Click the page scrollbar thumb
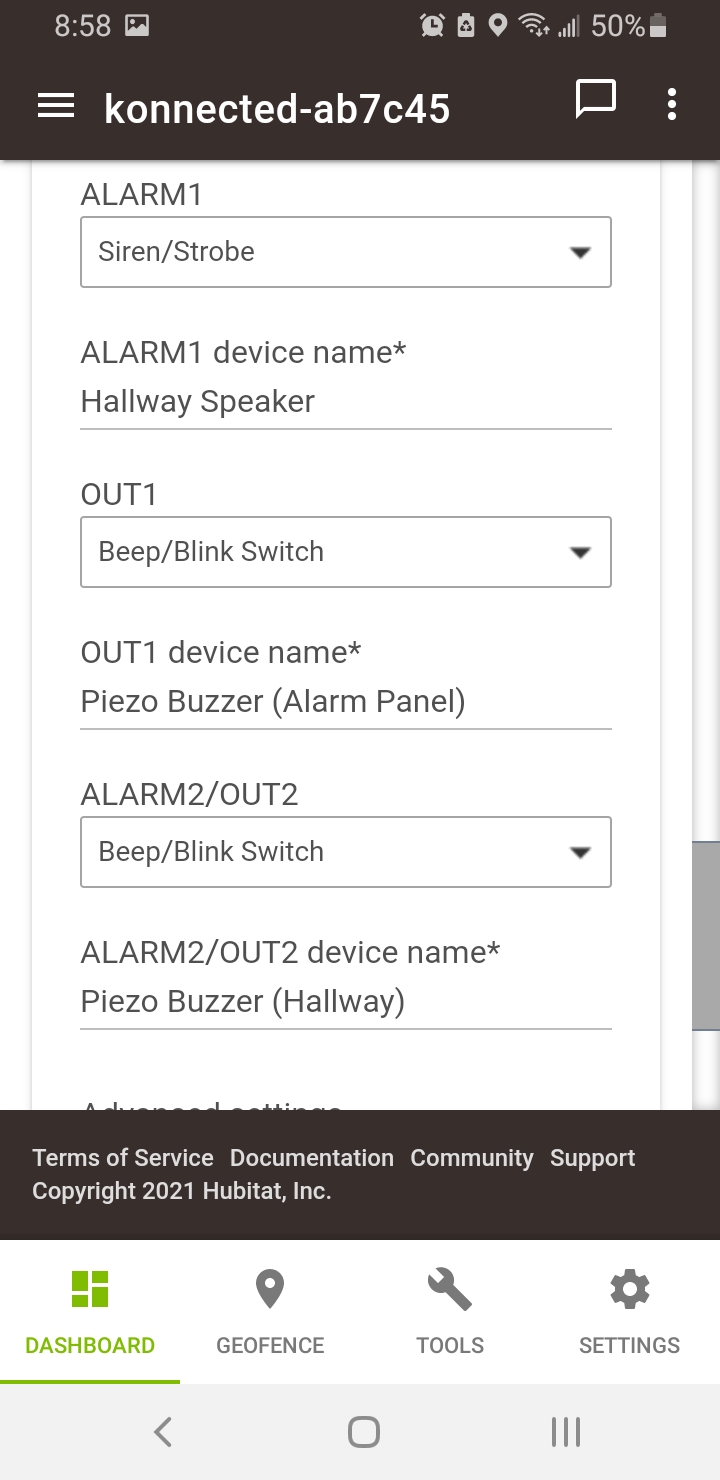Viewport: 720px width, 1480px height. (706, 935)
